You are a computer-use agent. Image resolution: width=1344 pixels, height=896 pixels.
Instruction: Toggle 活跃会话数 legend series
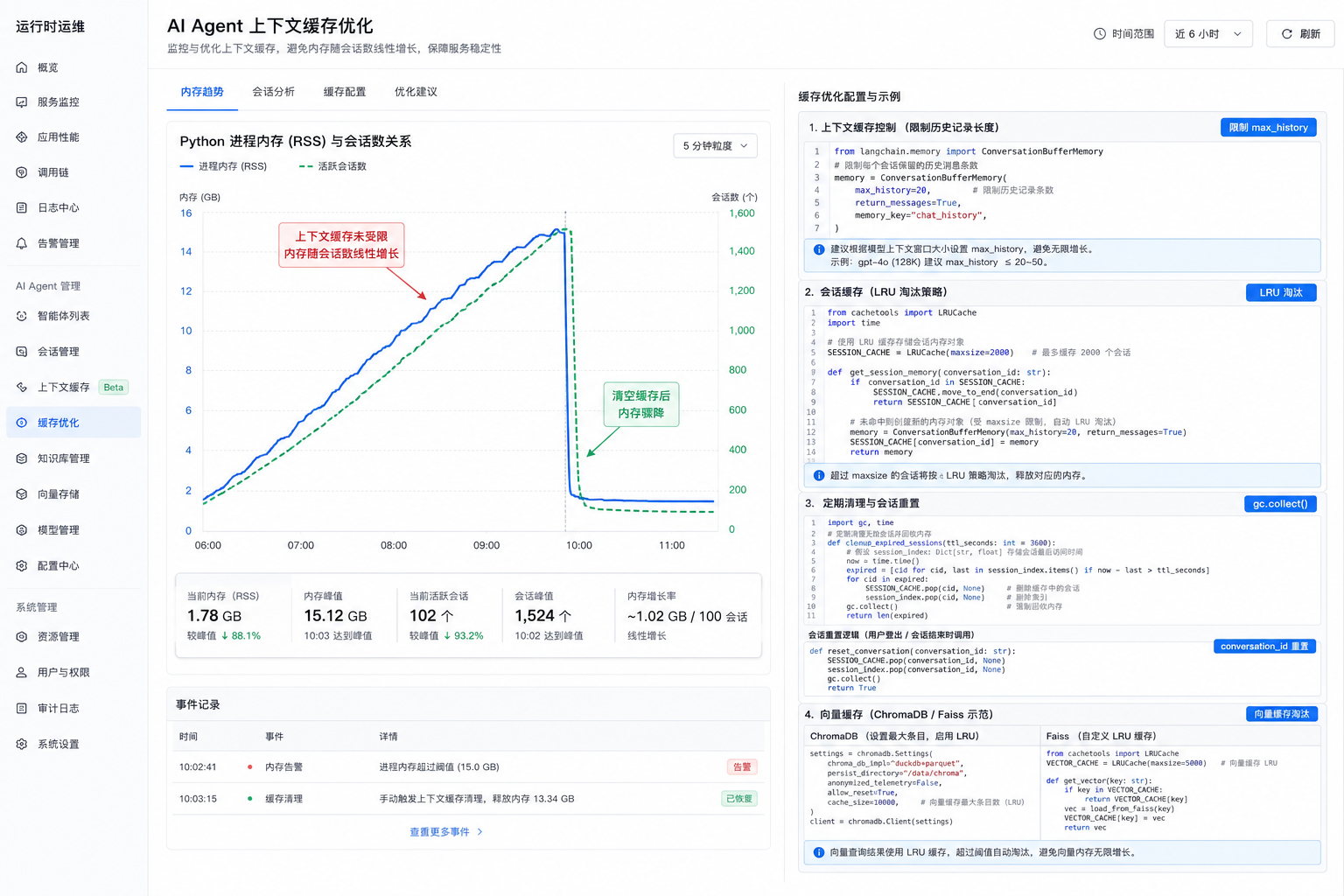pyautogui.click(x=332, y=166)
